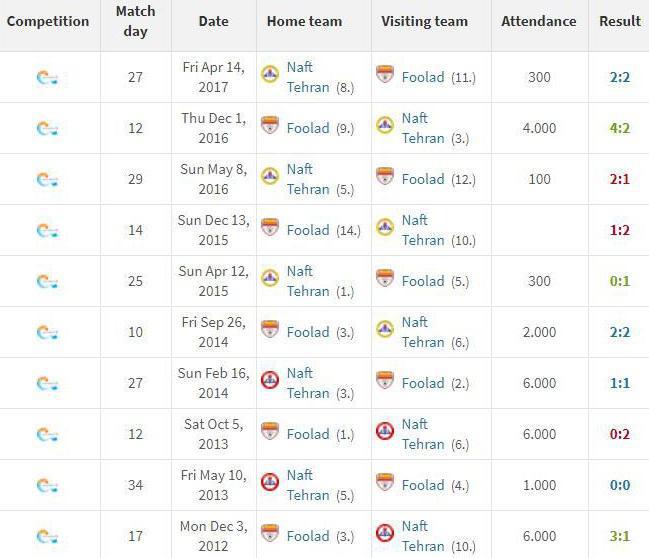
Task: Click the Foolad crest in the May 8, 2016 visiting team cell
Action: point(385,176)
